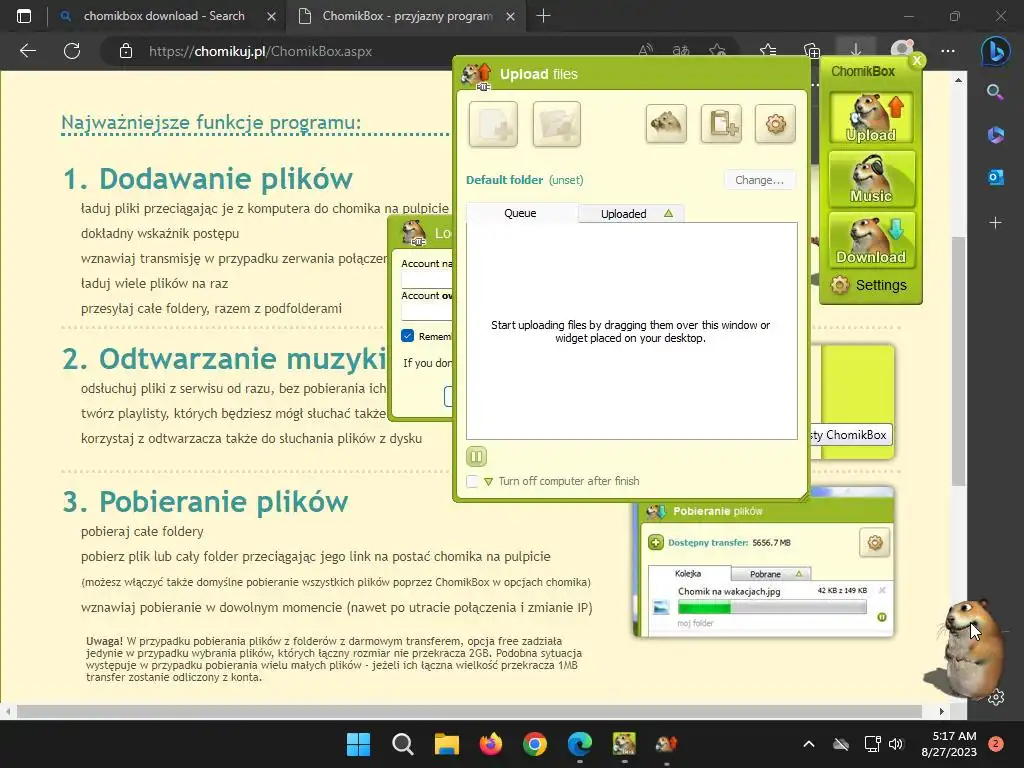Screen dimensions: 1024x768
Task: Pause the upload queue
Action: click(x=476, y=456)
